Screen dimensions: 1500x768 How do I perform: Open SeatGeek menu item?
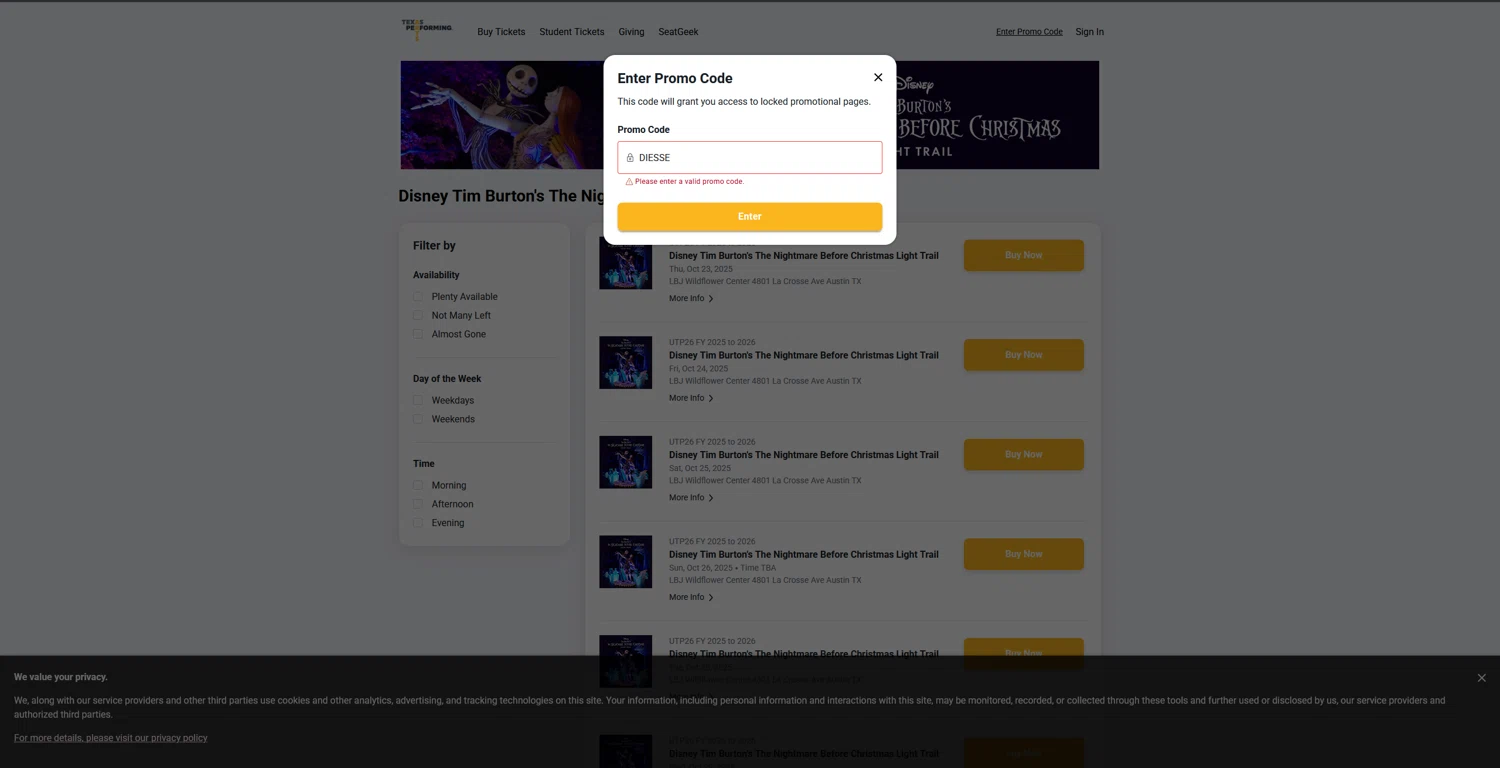point(678,32)
